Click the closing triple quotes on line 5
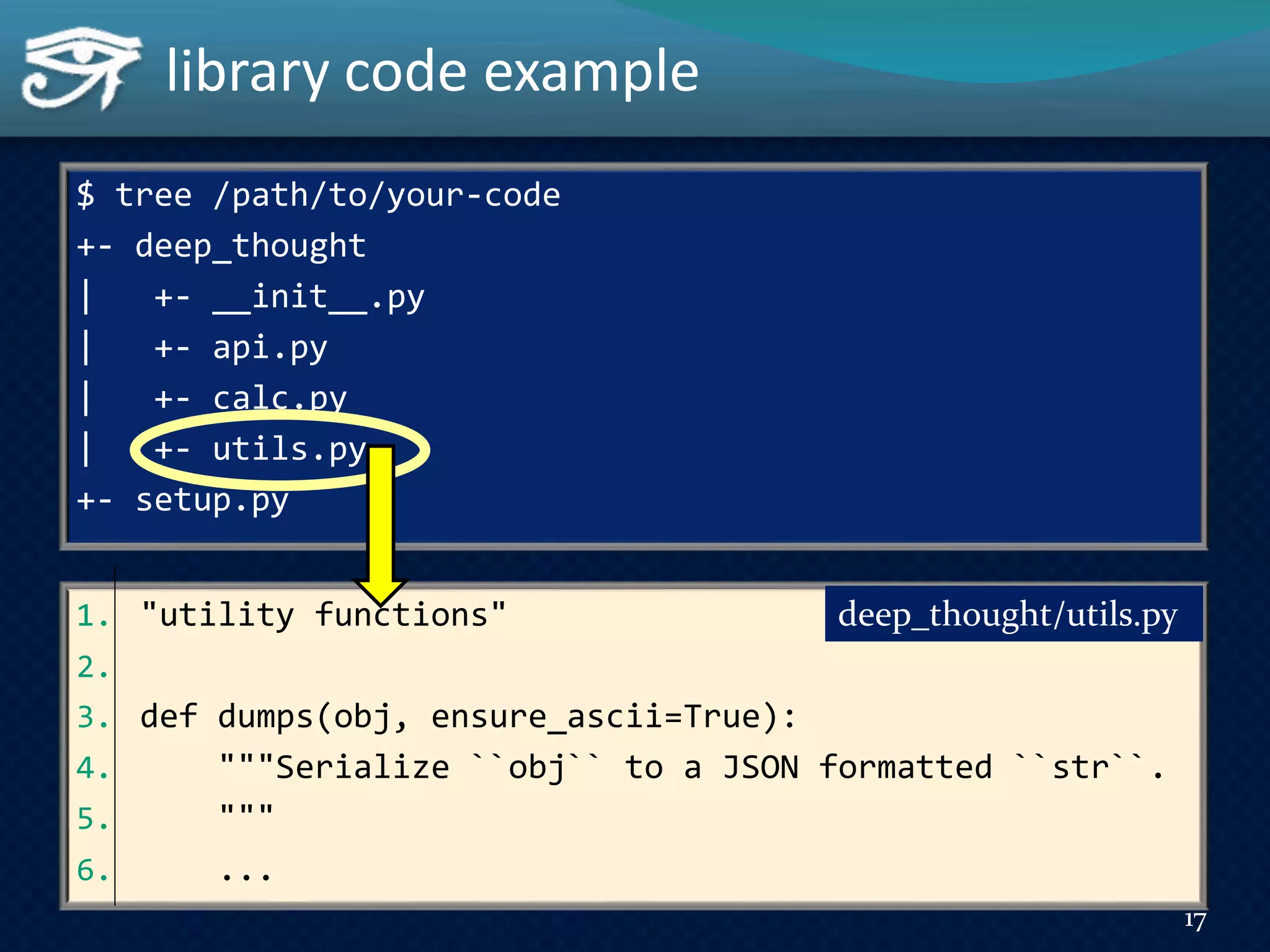The height and width of the screenshot is (952, 1270). pyautogui.click(x=246, y=810)
